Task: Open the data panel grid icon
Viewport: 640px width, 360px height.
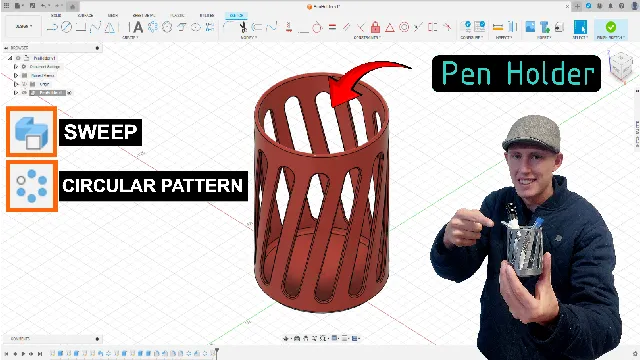Action: click(x=7, y=6)
